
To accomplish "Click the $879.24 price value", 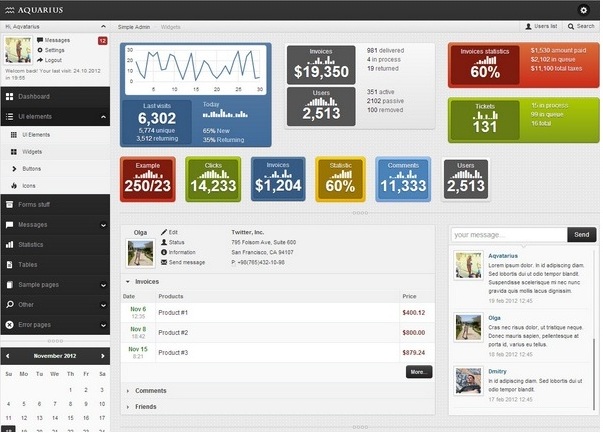I will [x=413, y=353].
